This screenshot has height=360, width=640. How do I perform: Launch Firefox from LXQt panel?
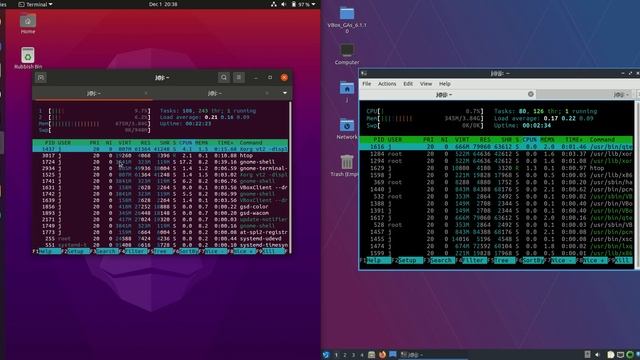382,355
